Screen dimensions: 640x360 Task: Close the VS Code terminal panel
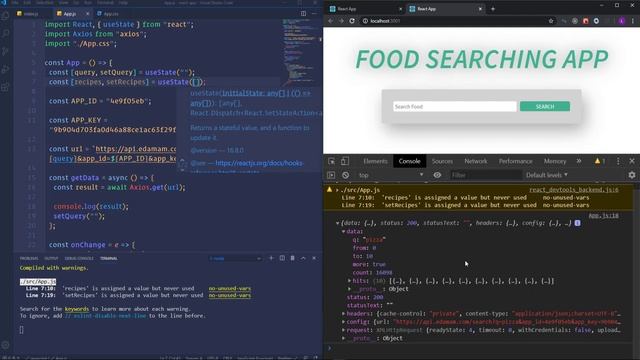point(314,258)
